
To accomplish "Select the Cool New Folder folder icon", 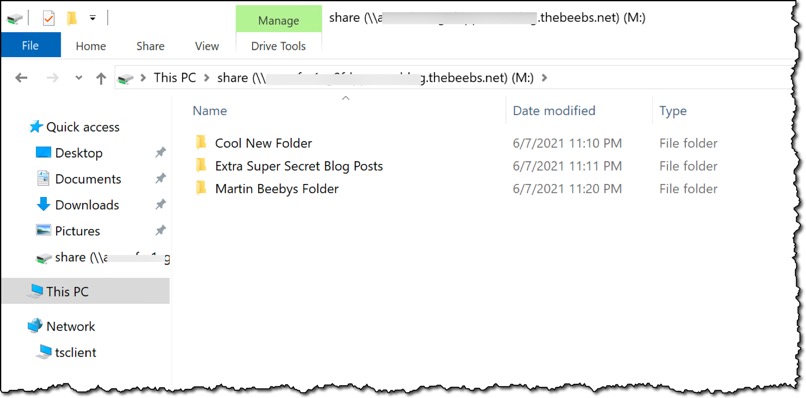I will [201, 142].
